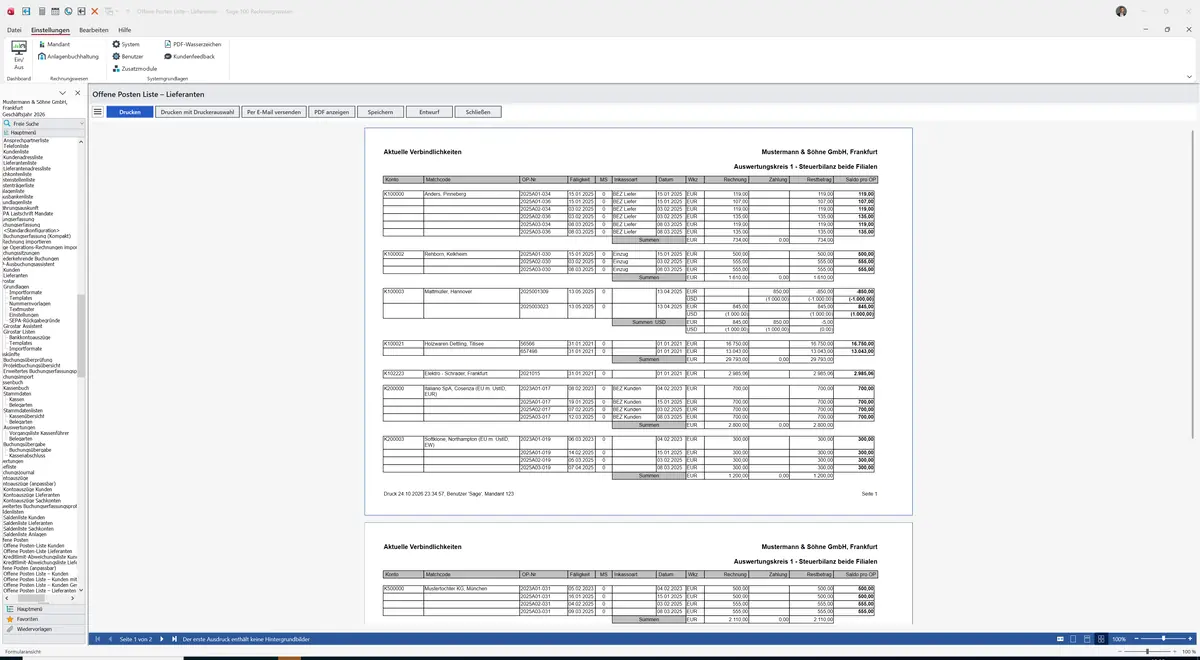This screenshot has width=1200, height=660.
Task: Click the red X icon in quick access toolbar
Action: [x=94, y=10]
